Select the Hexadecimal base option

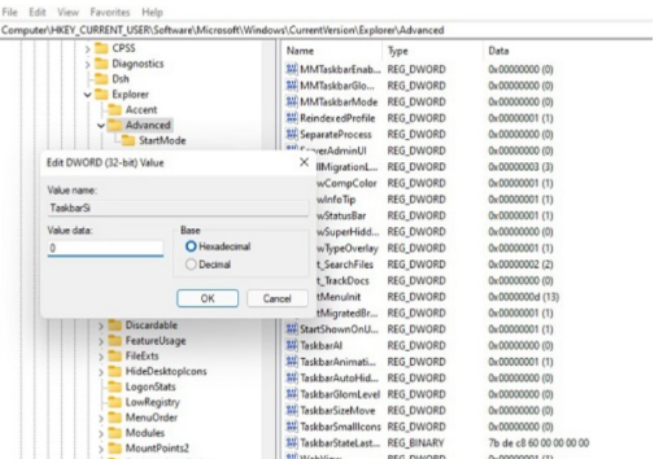click(x=190, y=246)
